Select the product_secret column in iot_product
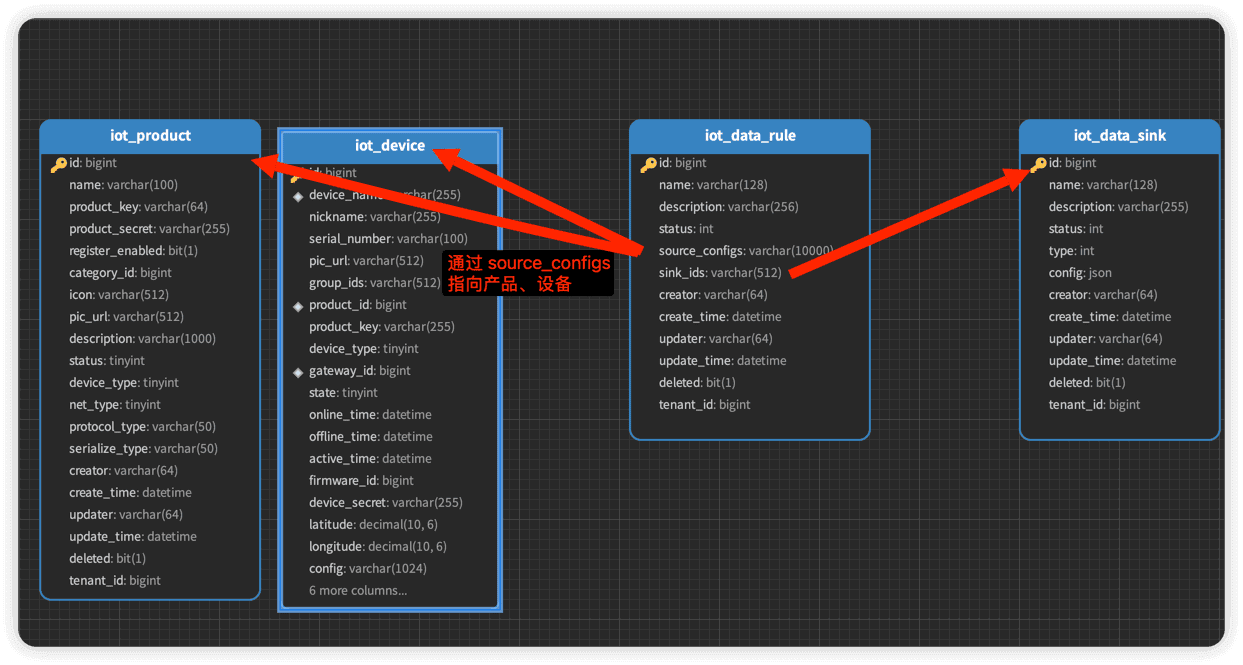Image resolution: width=1243 pixels, height=665 pixels. [x=149, y=229]
